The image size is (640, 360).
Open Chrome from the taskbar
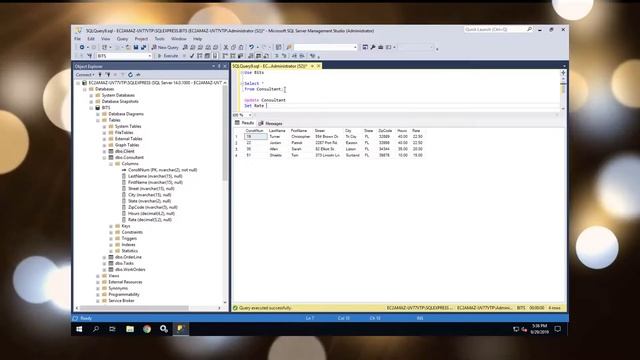(x=147, y=329)
